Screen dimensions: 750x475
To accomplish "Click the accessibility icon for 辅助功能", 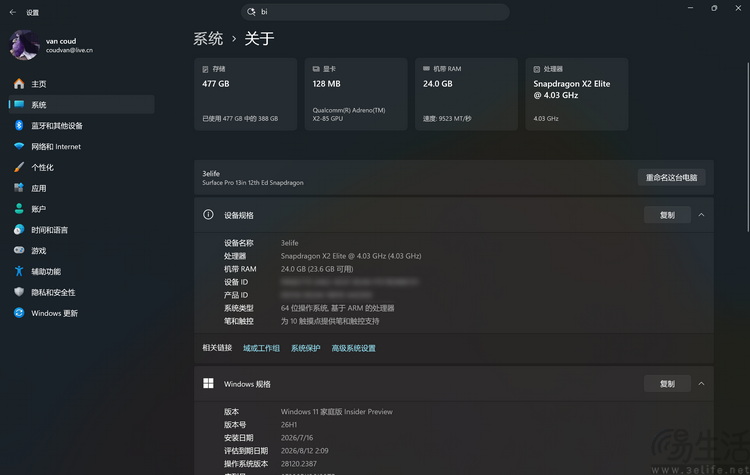I will pyautogui.click(x=19, y=271).
